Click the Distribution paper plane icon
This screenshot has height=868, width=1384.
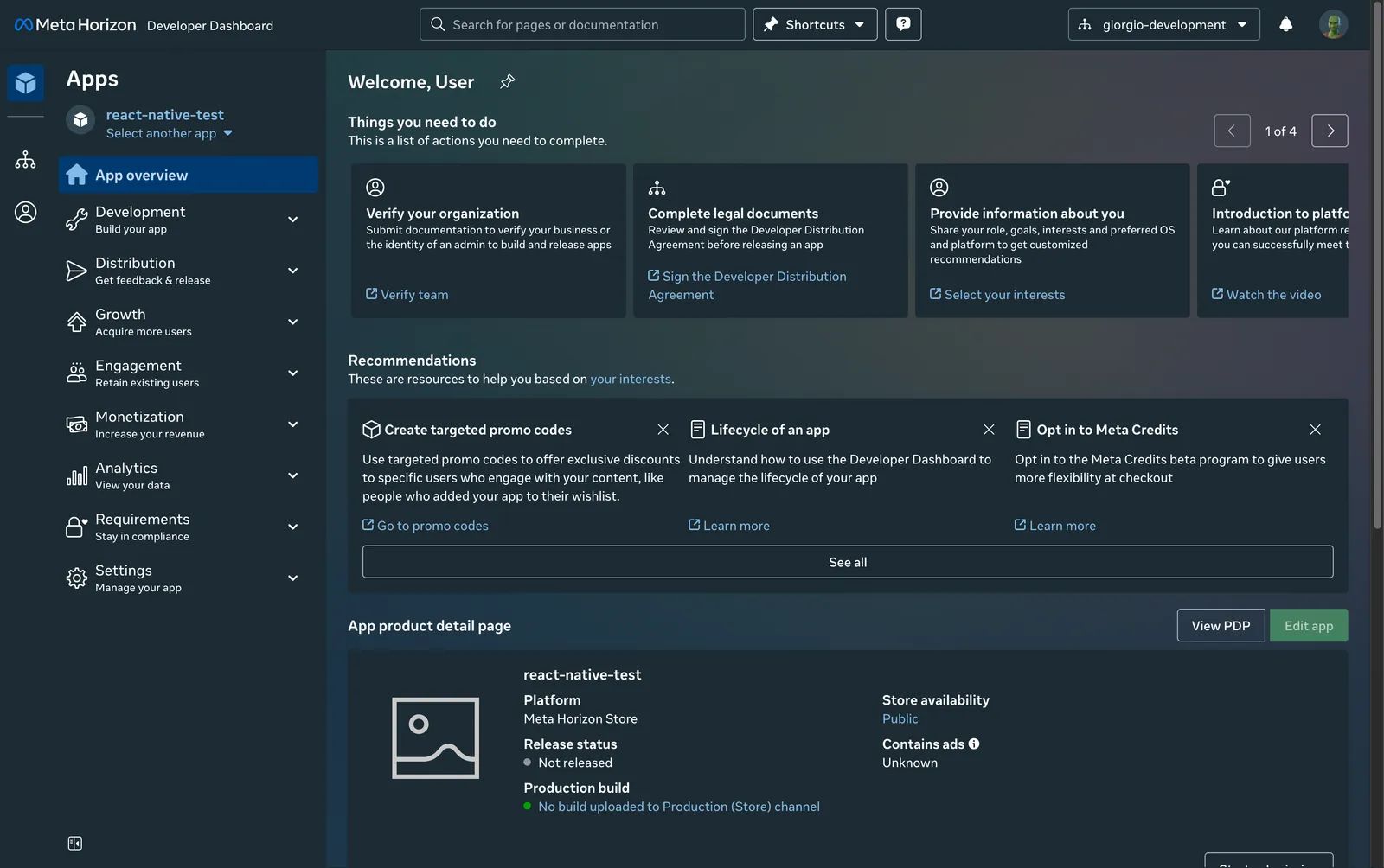[77, 271]
